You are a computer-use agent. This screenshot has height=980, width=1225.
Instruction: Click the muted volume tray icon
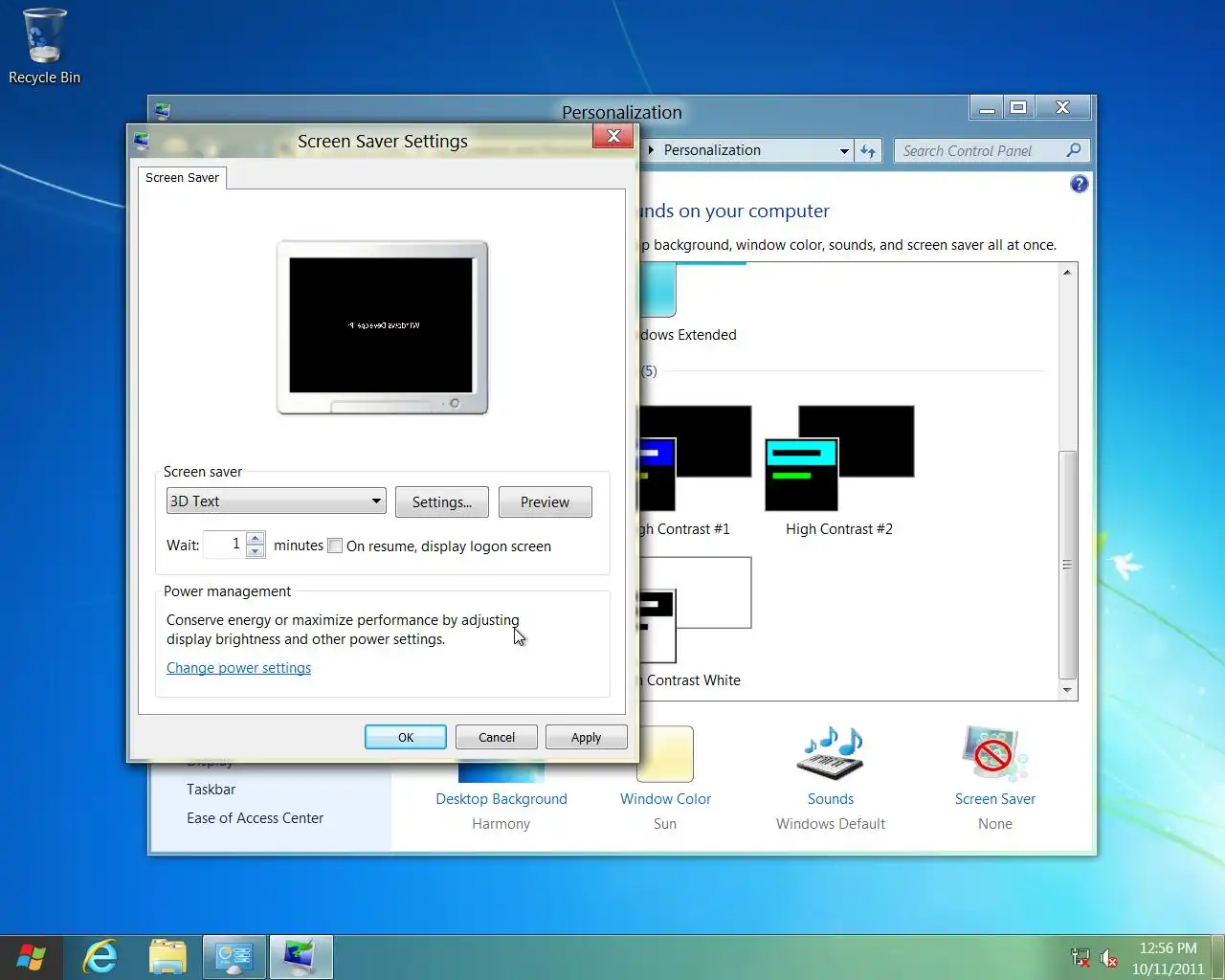[x=1109, y=957]
